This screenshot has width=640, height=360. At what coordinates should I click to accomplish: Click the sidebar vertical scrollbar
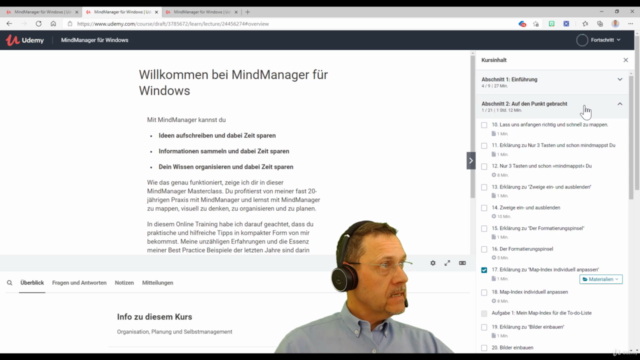pyautogui.click(x=631, y=137)
